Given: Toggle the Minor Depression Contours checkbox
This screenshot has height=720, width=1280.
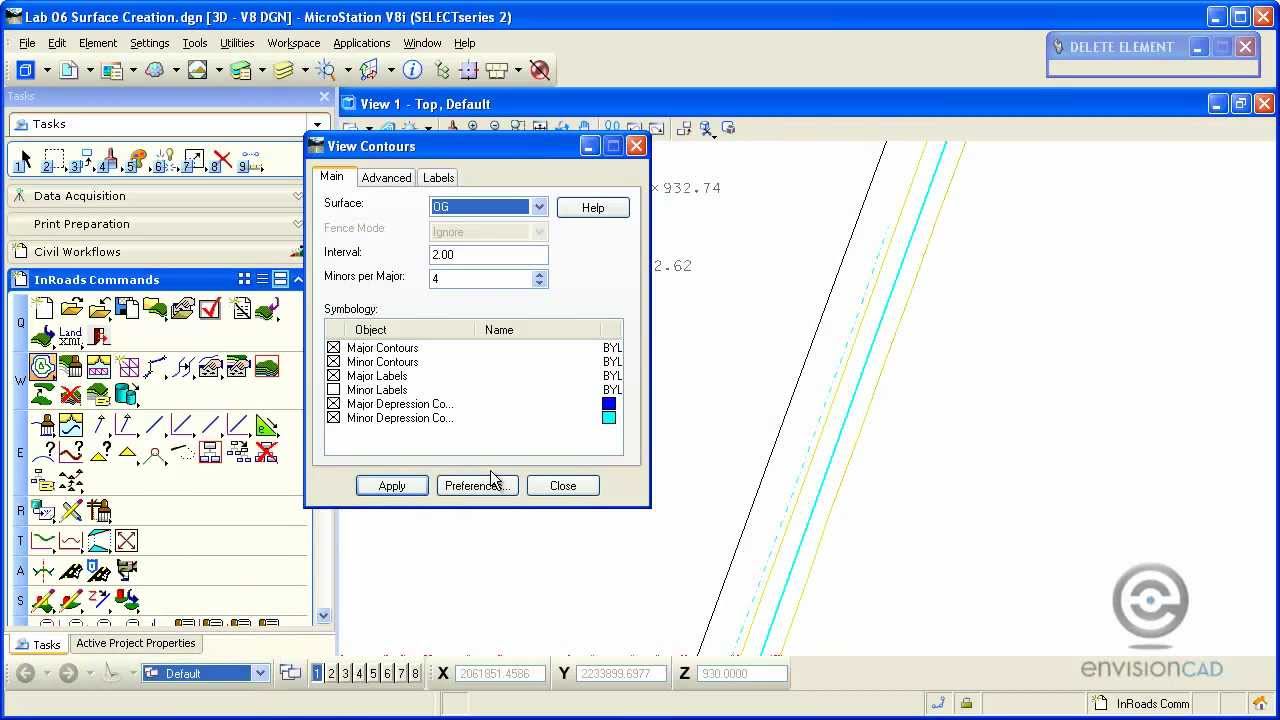Looking at the screenshot, I should pos(334,417).
